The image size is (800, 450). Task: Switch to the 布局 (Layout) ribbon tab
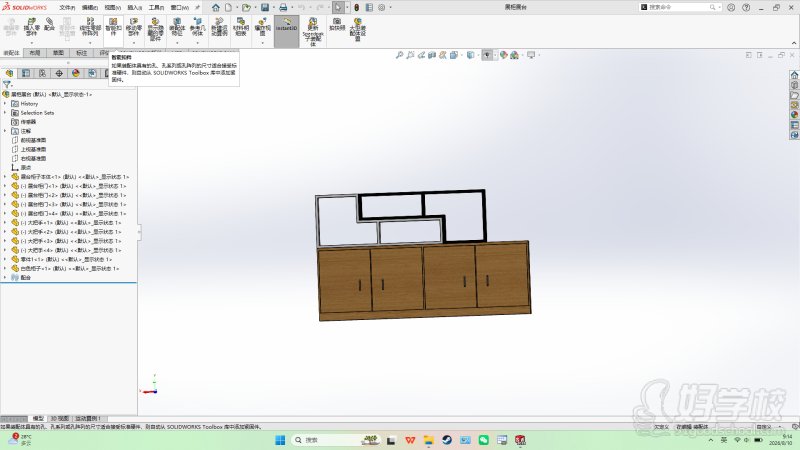(35, 53)
